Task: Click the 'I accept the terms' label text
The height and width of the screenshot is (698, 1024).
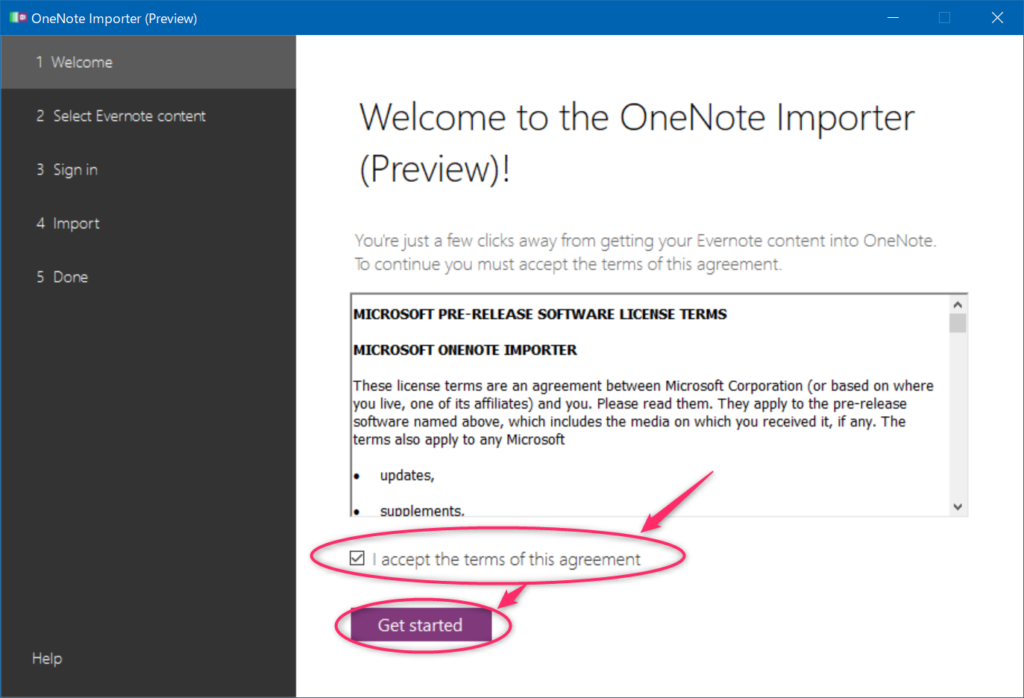Action: [x=507, y=560]
